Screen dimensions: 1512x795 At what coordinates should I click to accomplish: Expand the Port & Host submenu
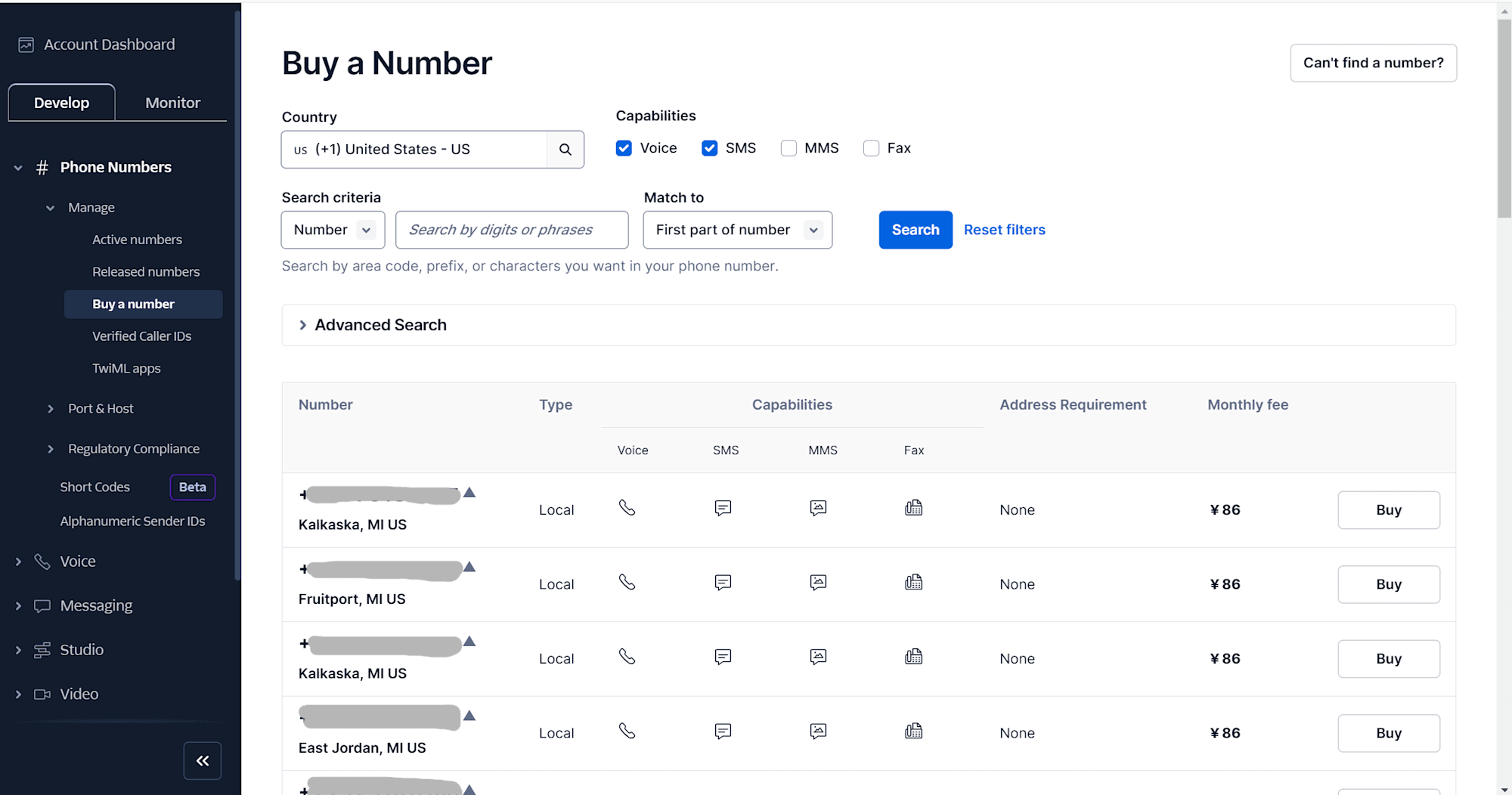(50, 409)
